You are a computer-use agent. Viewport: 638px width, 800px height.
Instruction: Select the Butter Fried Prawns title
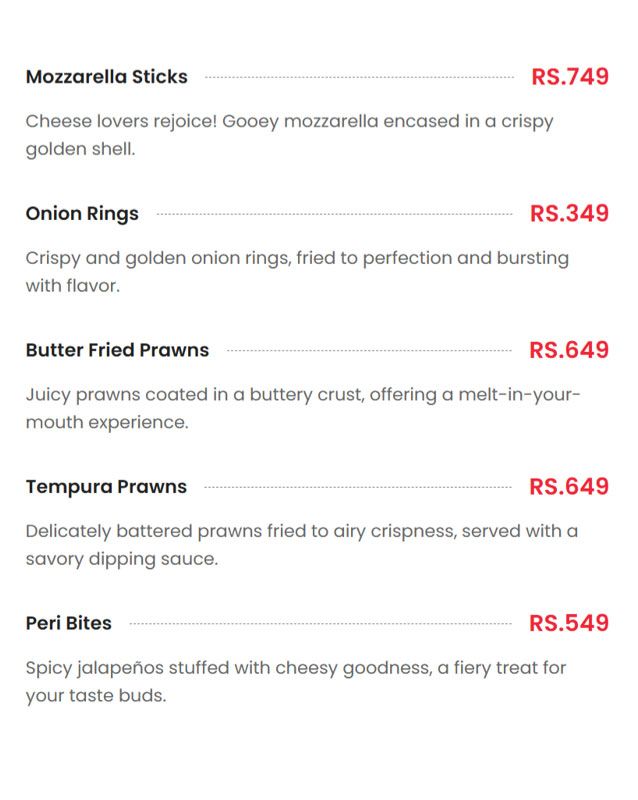click(x=117, y=350)
